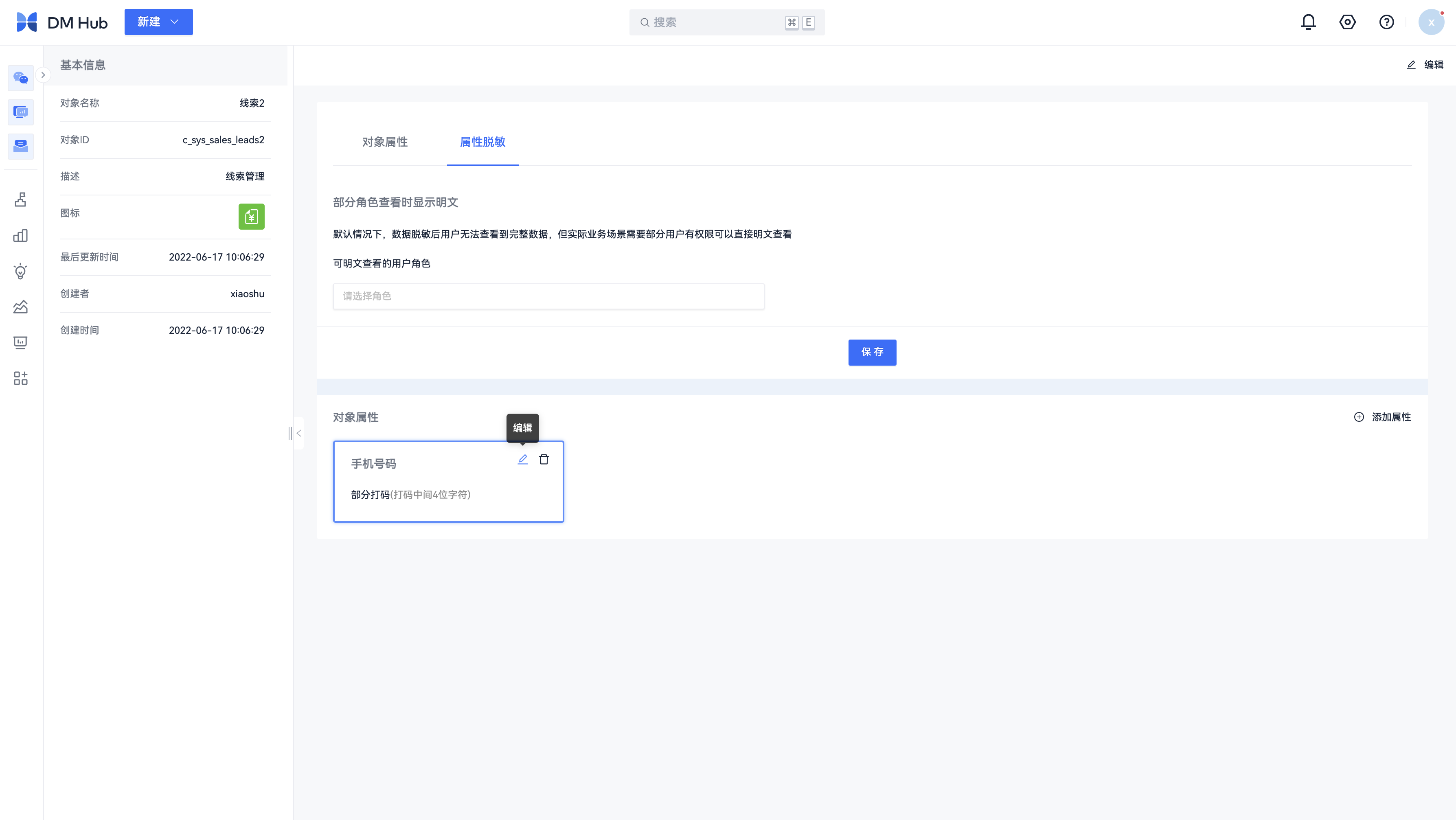Open the help question mark icon
Viewport: 1456px width, 820px height.
pyautogui.click(x=1386, y=22)
